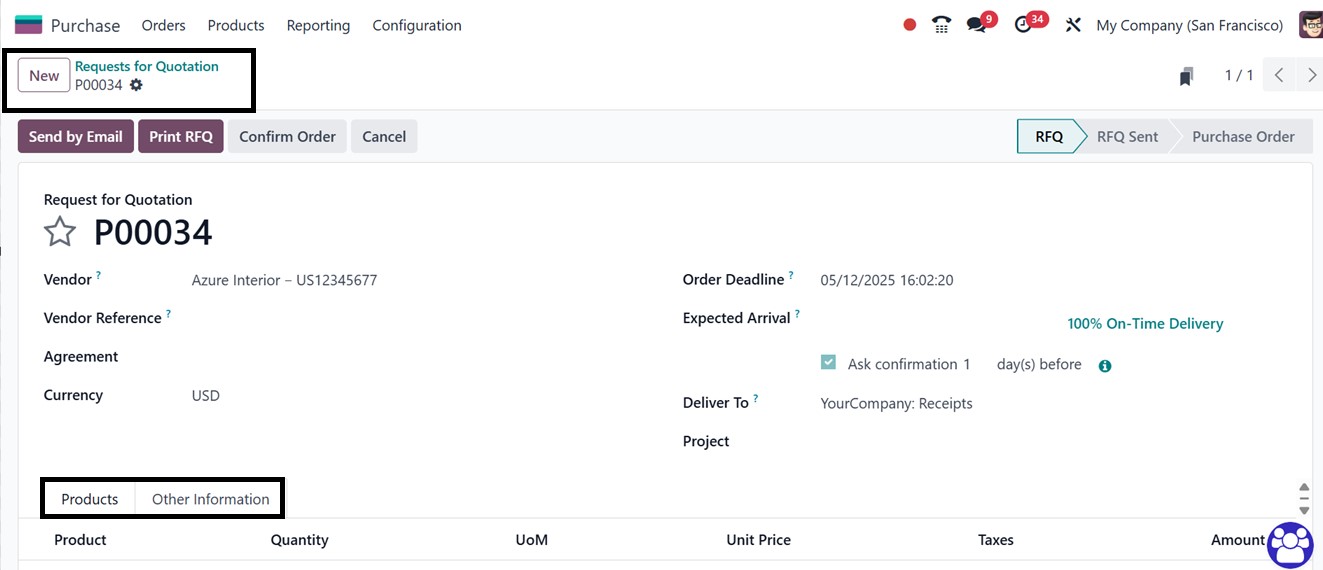Mark P00034 as favorite with star

pyautogui.click(x=60, y=233)
